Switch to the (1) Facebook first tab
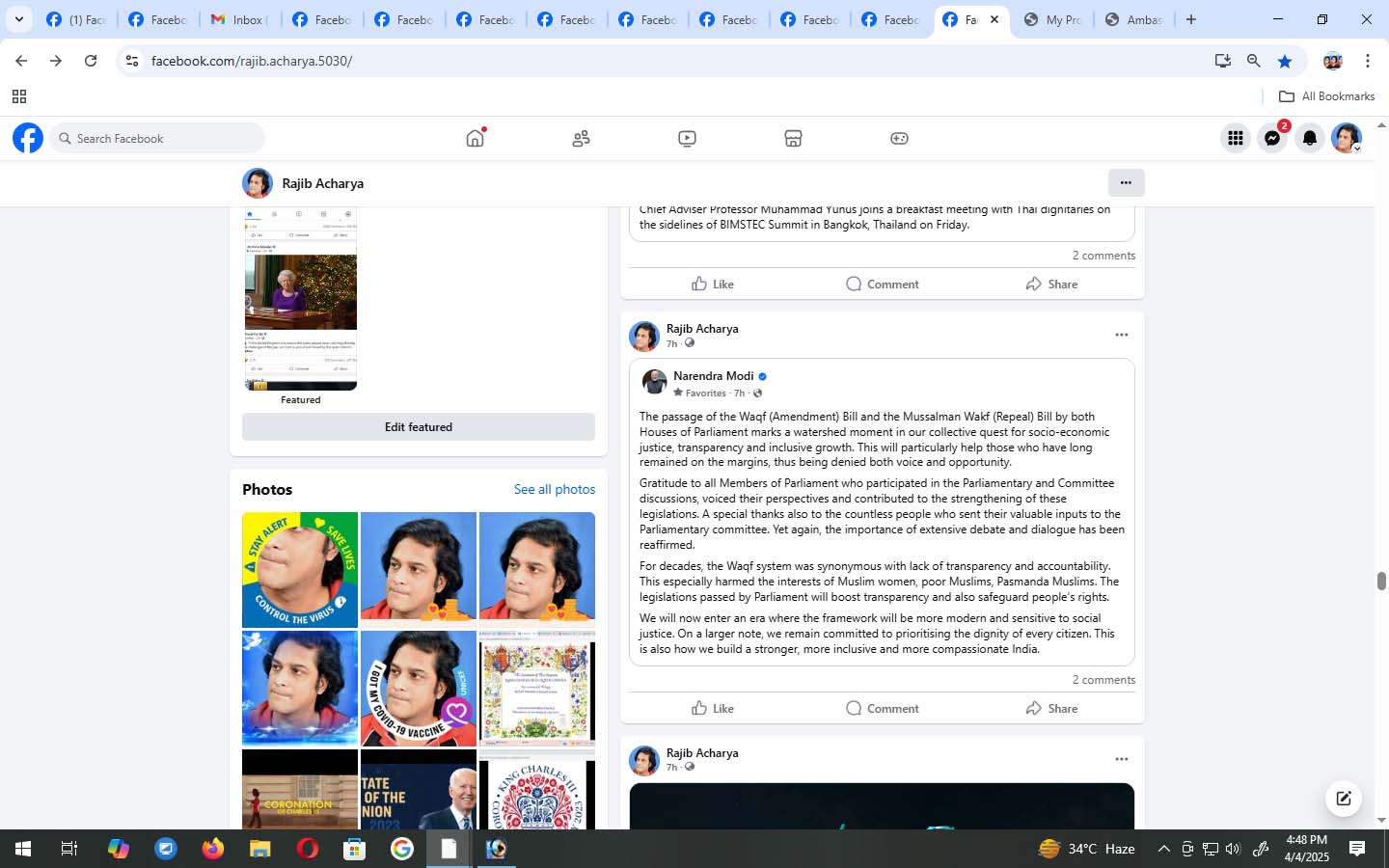The width and height of the screenshot is (1389, 868). pyautogui.click(x=77, y=19)
